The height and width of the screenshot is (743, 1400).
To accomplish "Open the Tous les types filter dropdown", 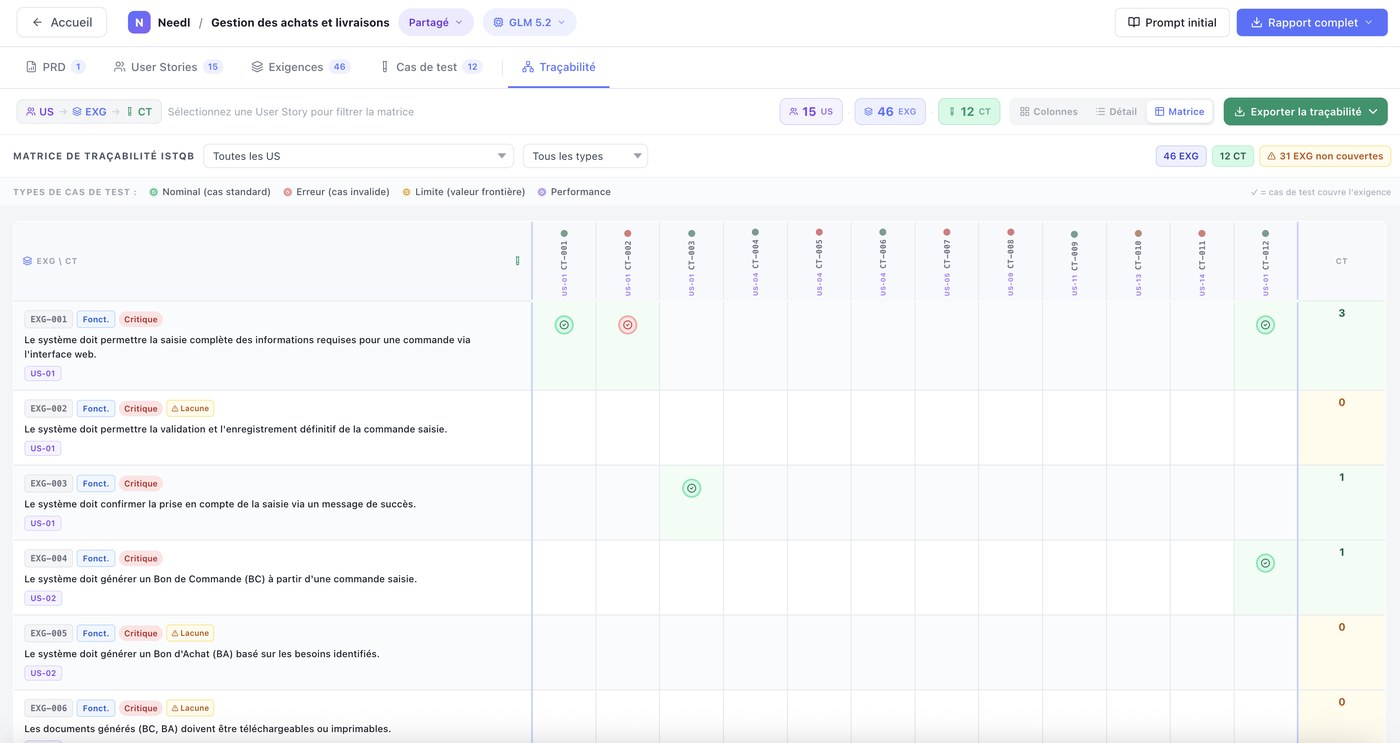I will coord(585,156).
